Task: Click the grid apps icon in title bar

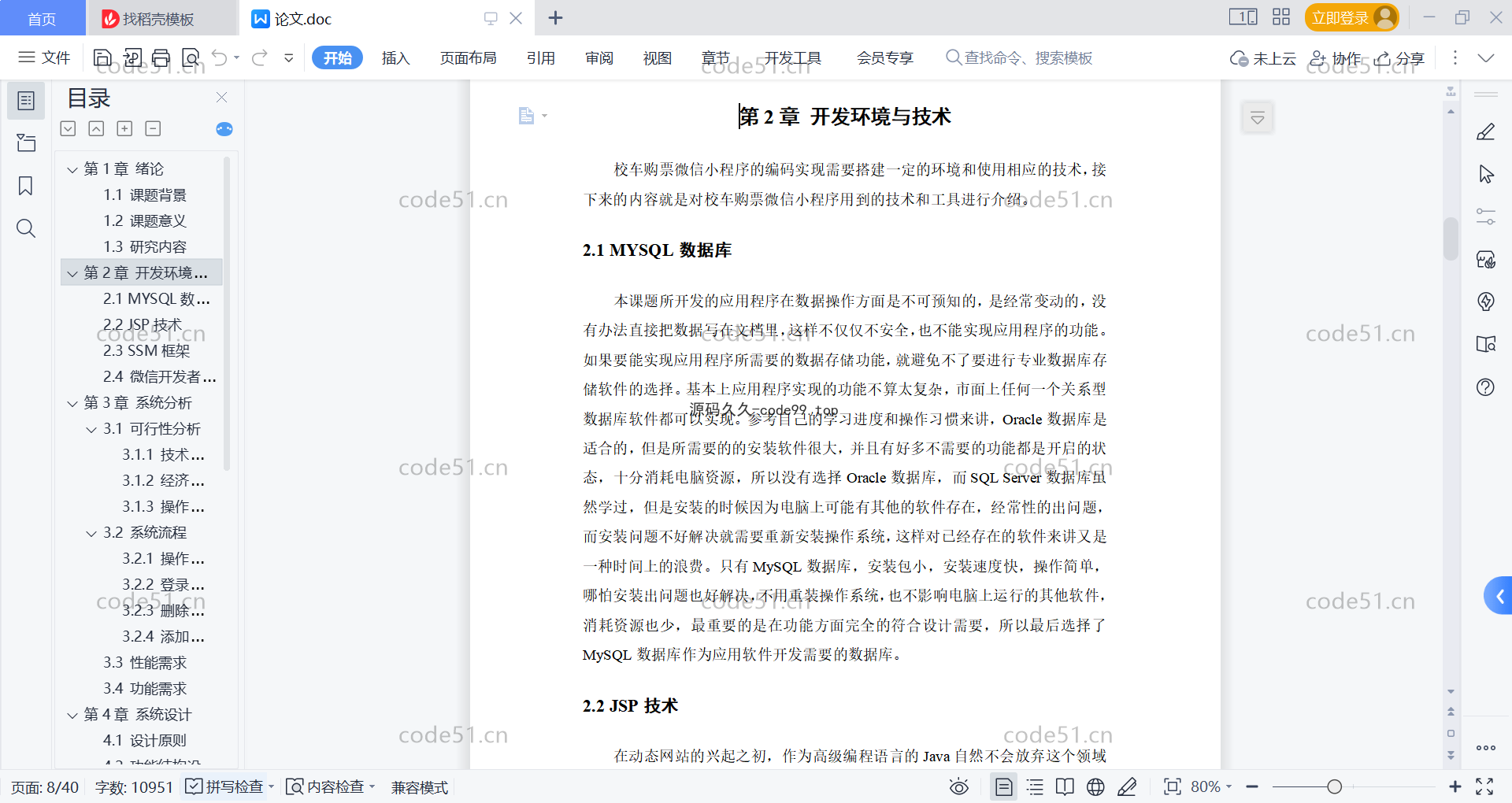Action: [1281, 17]
